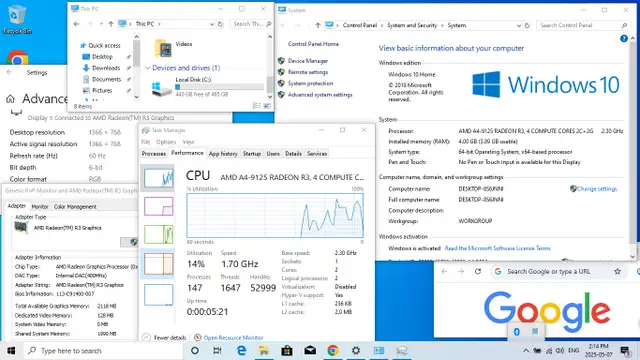Switch to the Color Management tab
The width and height of the screenshot is (640, 360).
click(x=75, y=207)
